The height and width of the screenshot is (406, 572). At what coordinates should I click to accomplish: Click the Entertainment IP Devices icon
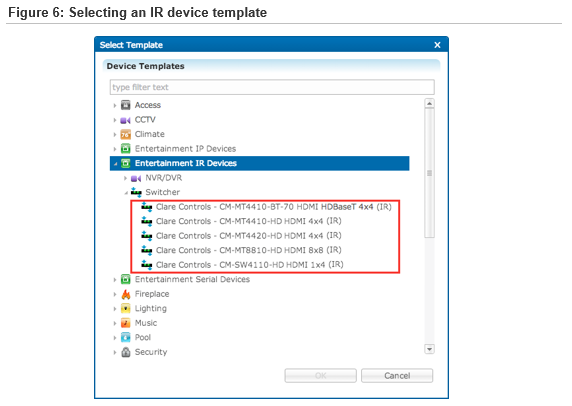[125, 148]
